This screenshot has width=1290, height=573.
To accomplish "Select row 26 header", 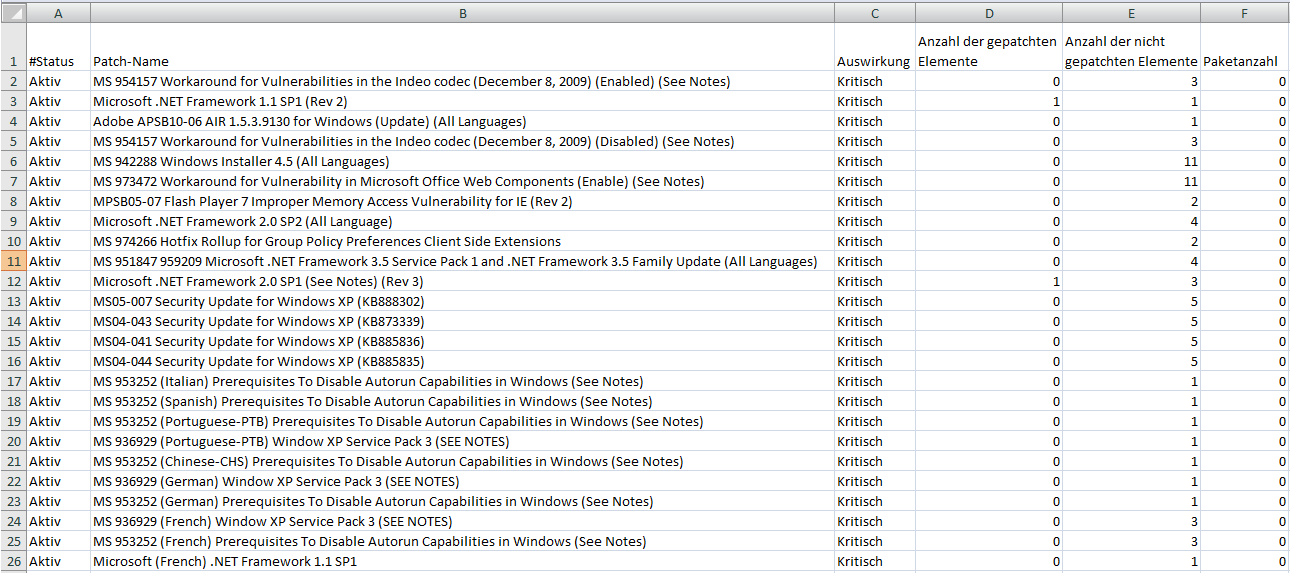I will [13, 561].
